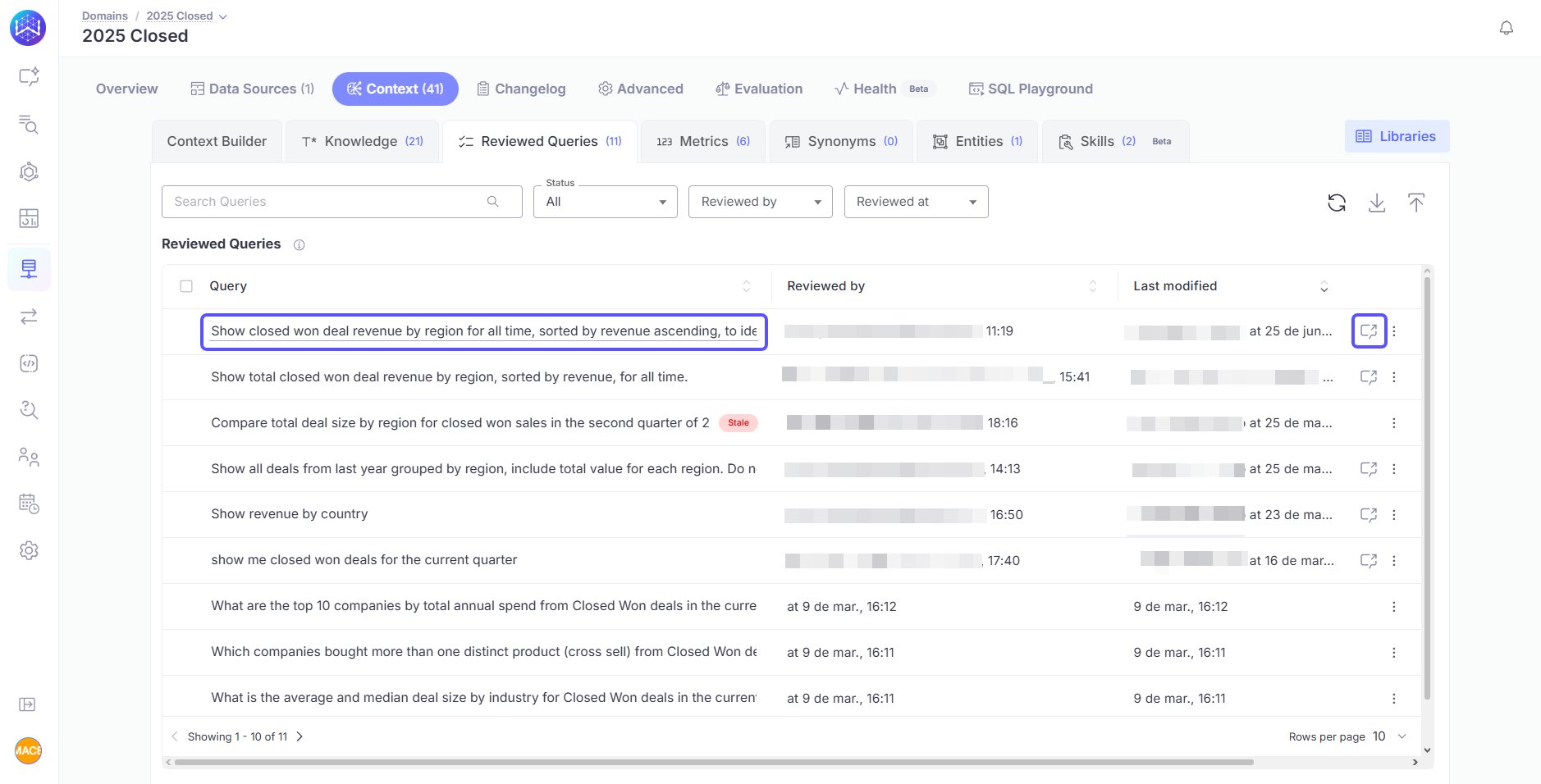Go to next page of queries

point(300,736)
